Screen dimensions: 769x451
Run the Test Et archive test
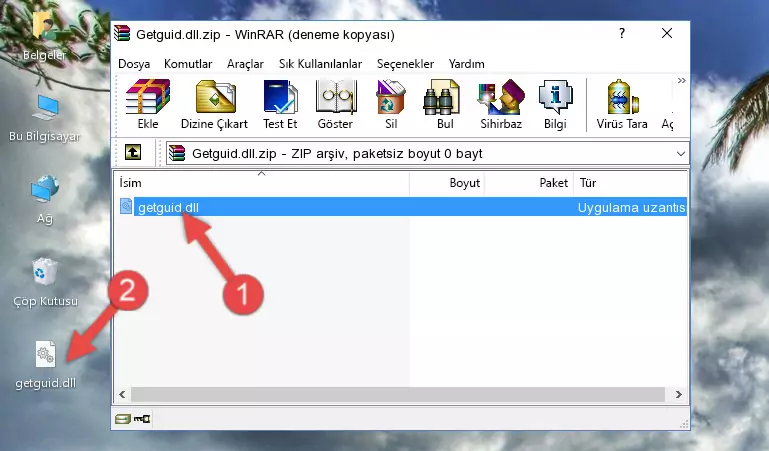pos(280,104)
